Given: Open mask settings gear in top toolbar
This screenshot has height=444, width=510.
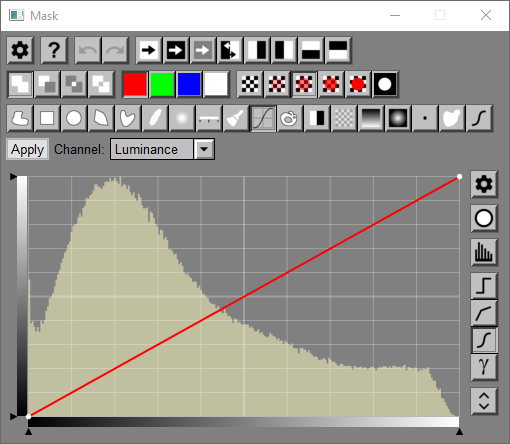Looking at the screenshot, I should (20, 50).
